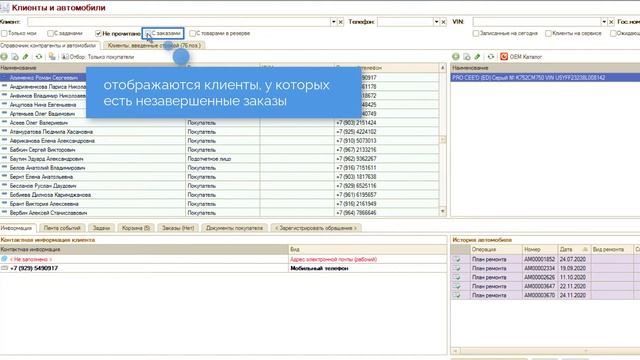
Task: Open the Клиент field dropdown arrow
Action: pos(333,22)
